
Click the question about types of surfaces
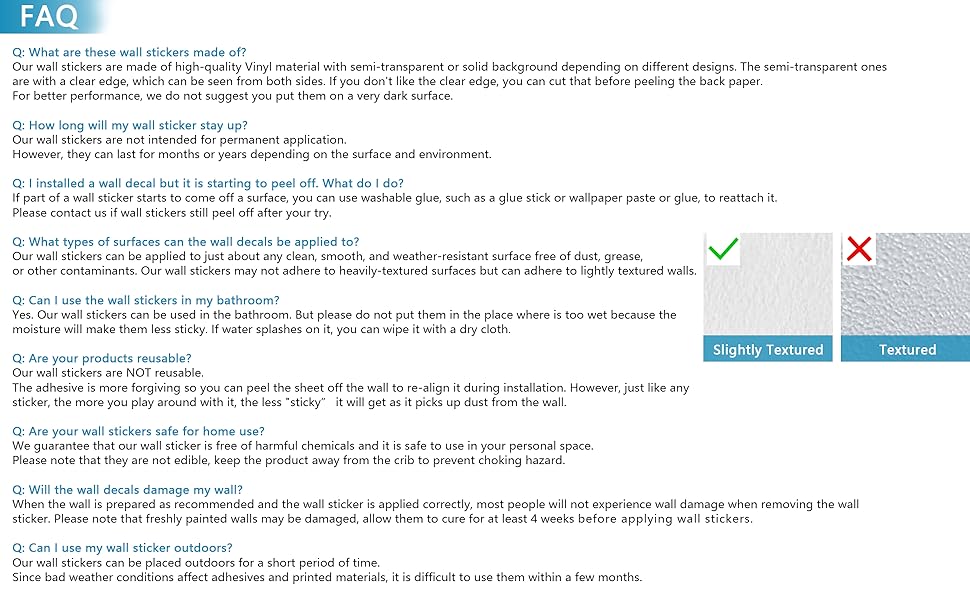tap(185, 242)
